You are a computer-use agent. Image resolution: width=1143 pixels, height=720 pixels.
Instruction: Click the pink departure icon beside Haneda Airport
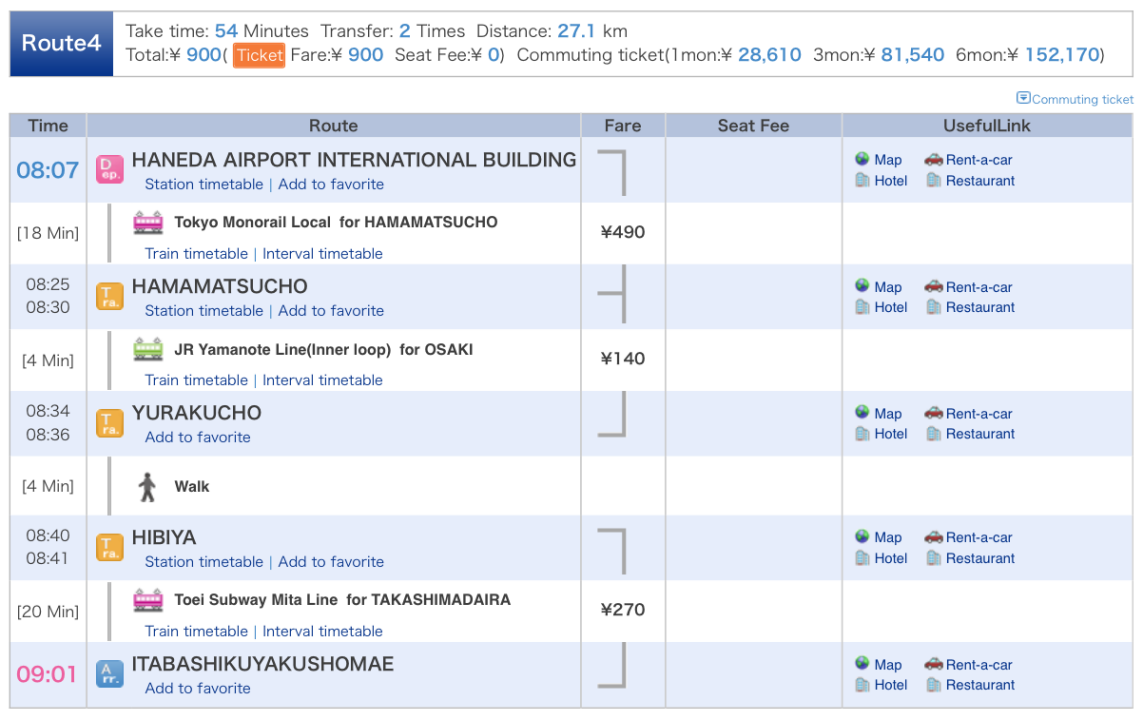110,170
